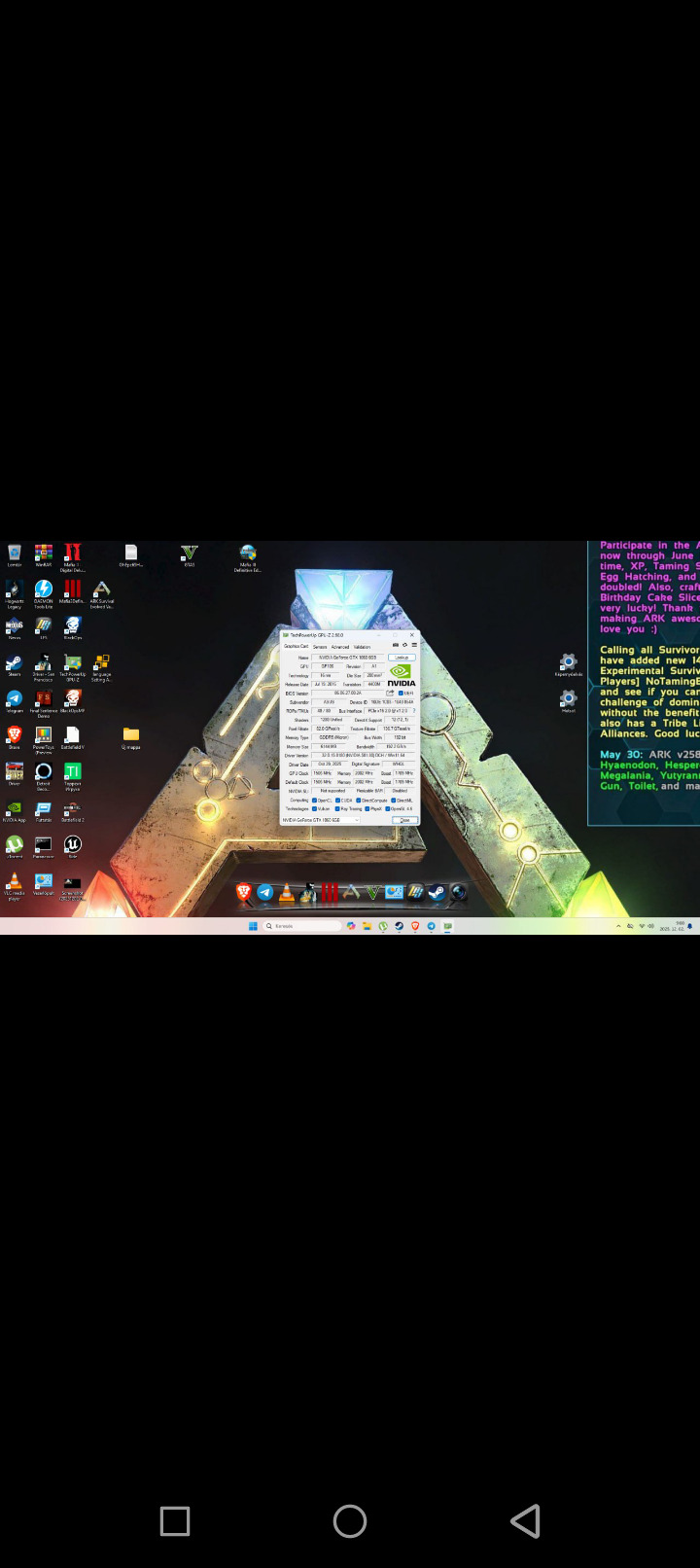The width and height of the screenshot is (700, 1568).
Task: Click the VLC cone in the dock
Action: click(x=286, y=892)
